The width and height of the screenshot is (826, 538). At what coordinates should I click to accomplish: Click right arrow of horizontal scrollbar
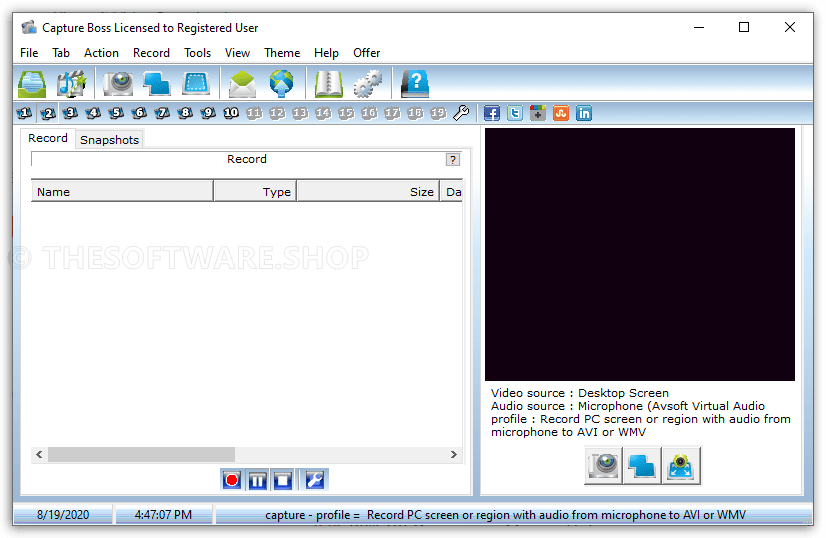453,454
